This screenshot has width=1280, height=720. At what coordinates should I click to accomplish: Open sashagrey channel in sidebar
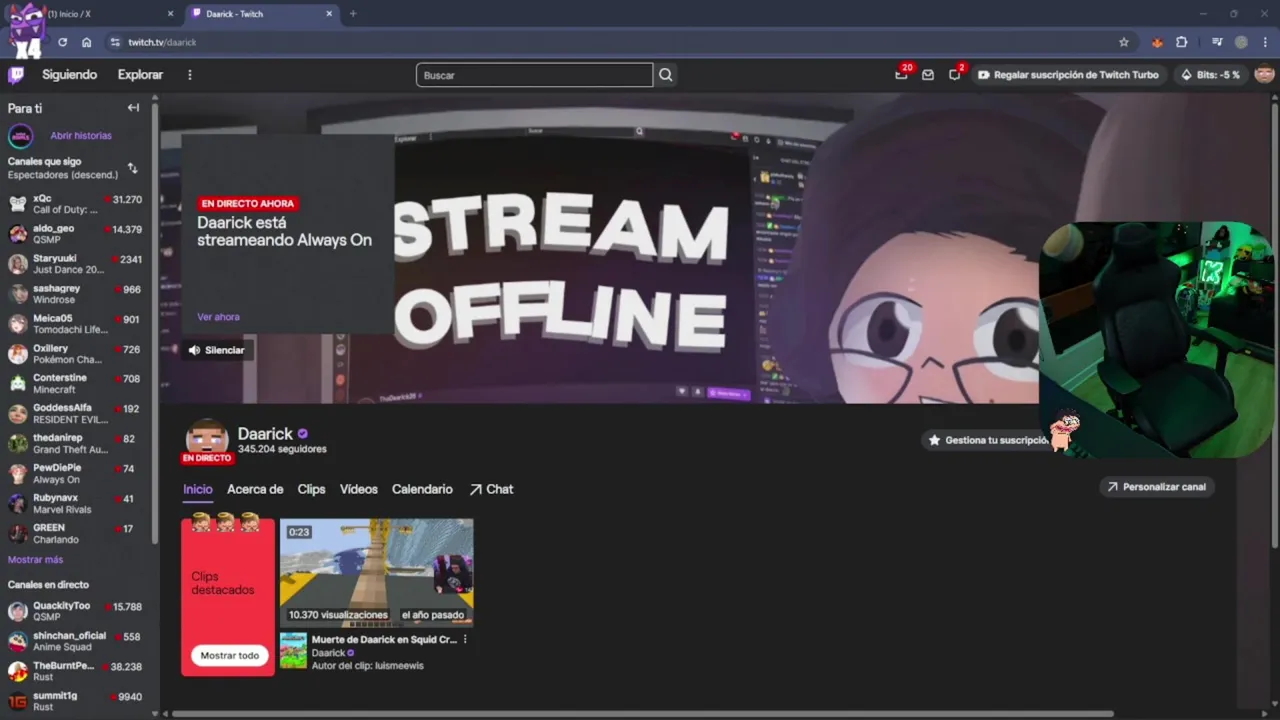75,294
